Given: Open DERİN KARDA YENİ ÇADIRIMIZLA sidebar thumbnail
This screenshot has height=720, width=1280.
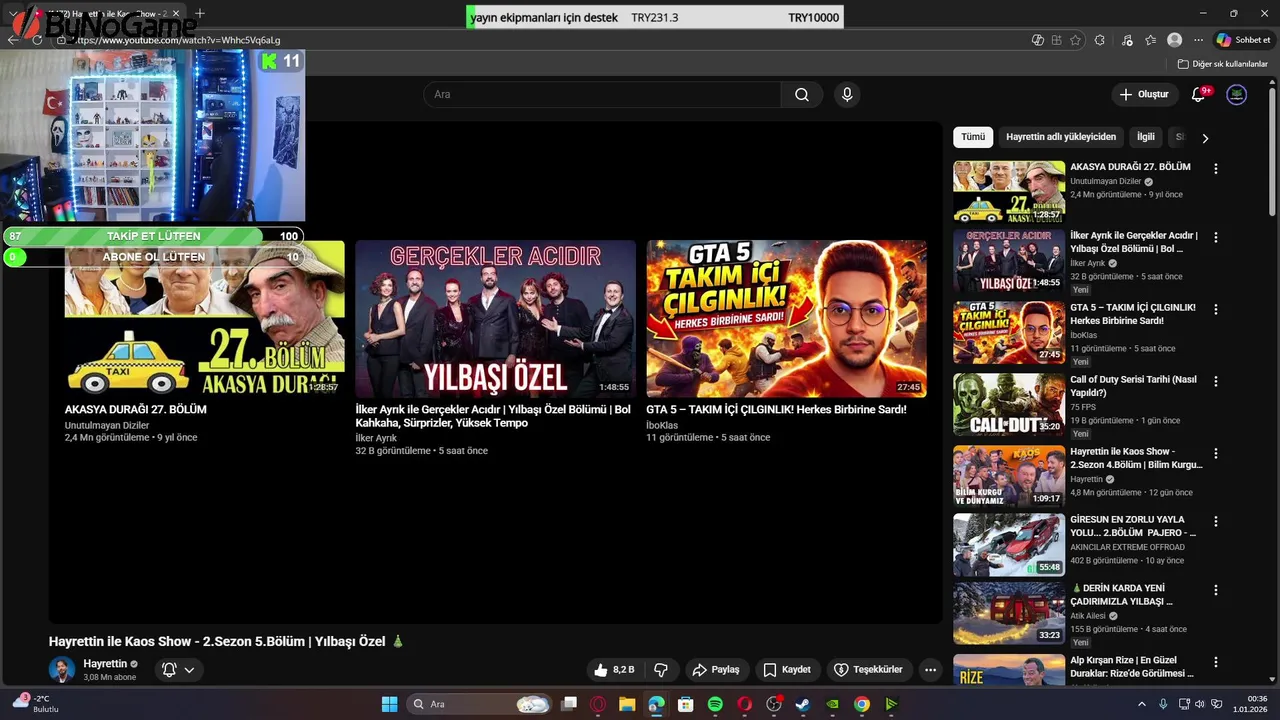Looking at the screenshot, I should tap(1009, 613).
